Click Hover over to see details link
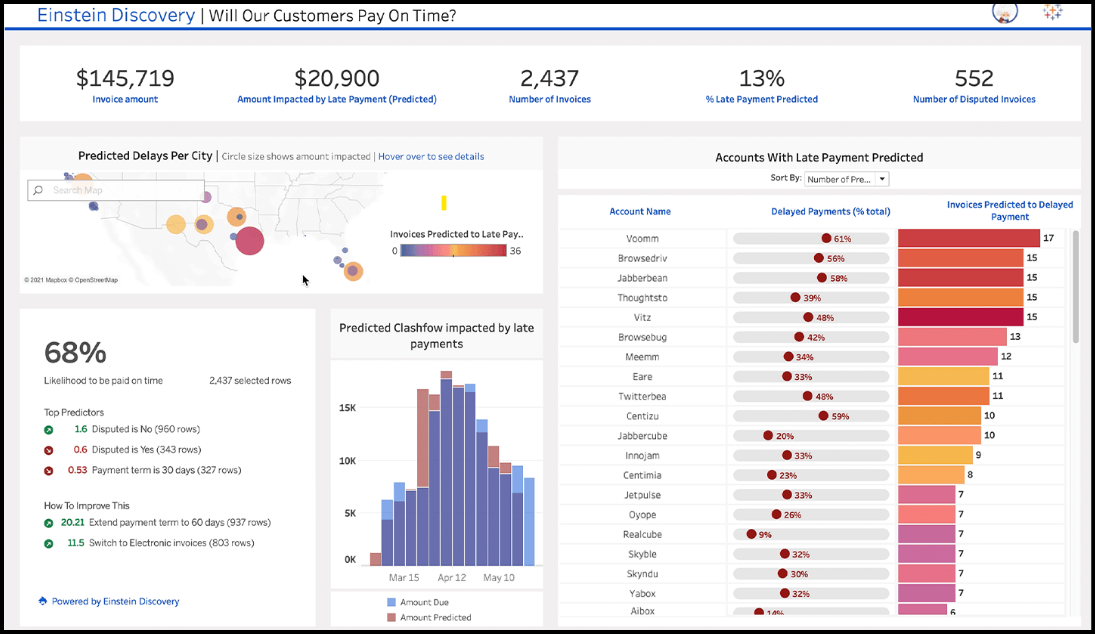 point(431,156)
